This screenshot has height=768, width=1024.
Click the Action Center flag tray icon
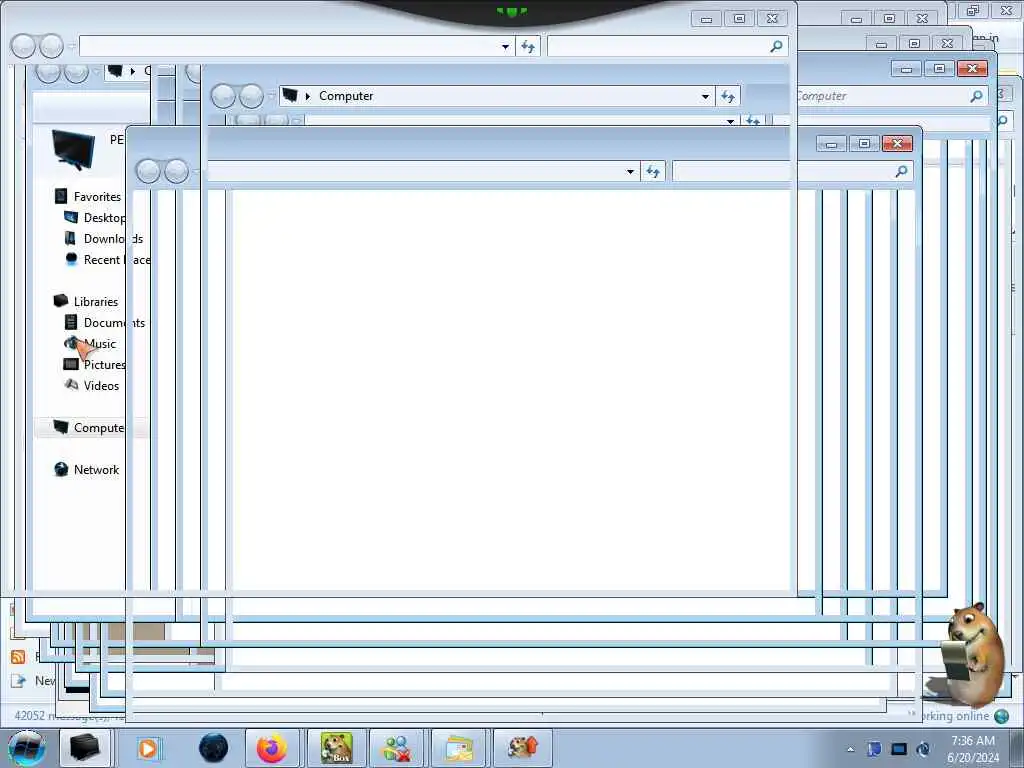click(874, 749)
